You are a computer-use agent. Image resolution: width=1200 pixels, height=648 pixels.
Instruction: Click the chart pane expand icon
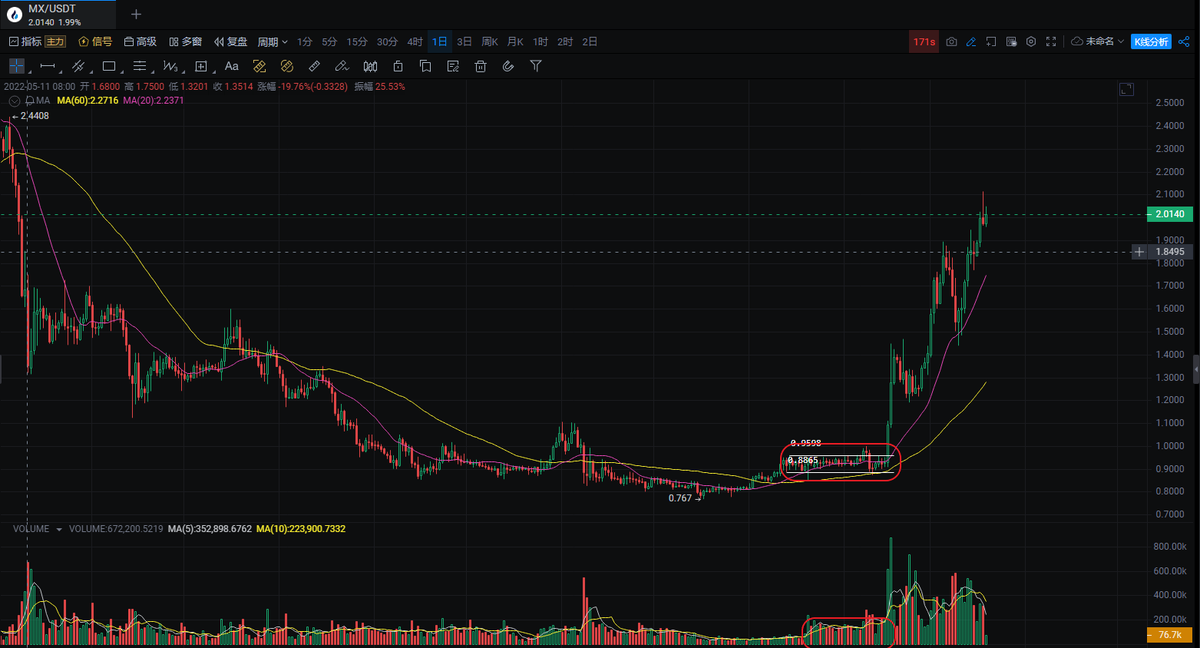pos(1127,89)
